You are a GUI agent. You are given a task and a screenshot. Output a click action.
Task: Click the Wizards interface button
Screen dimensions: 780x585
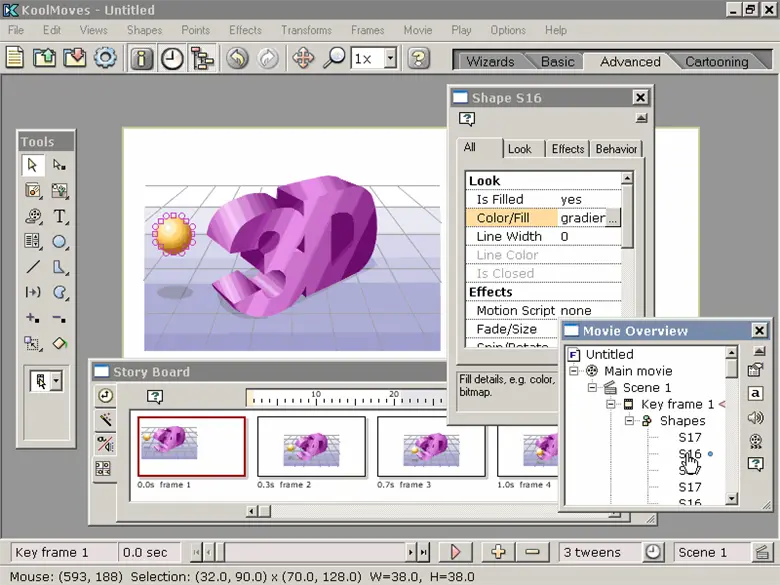(x=490, y=61)
